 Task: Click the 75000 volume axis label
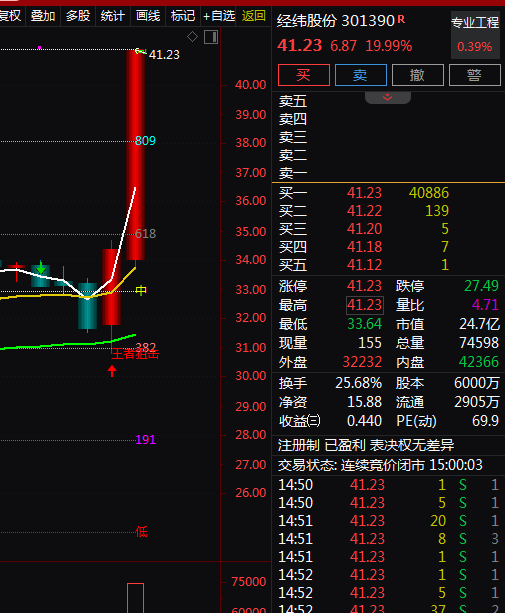[249, 582]
